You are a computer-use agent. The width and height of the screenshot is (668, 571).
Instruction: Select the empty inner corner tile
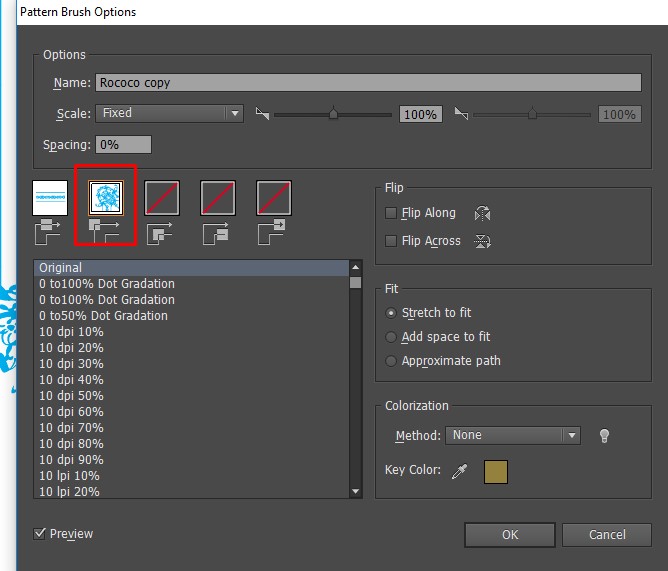(x=162, y=198)
